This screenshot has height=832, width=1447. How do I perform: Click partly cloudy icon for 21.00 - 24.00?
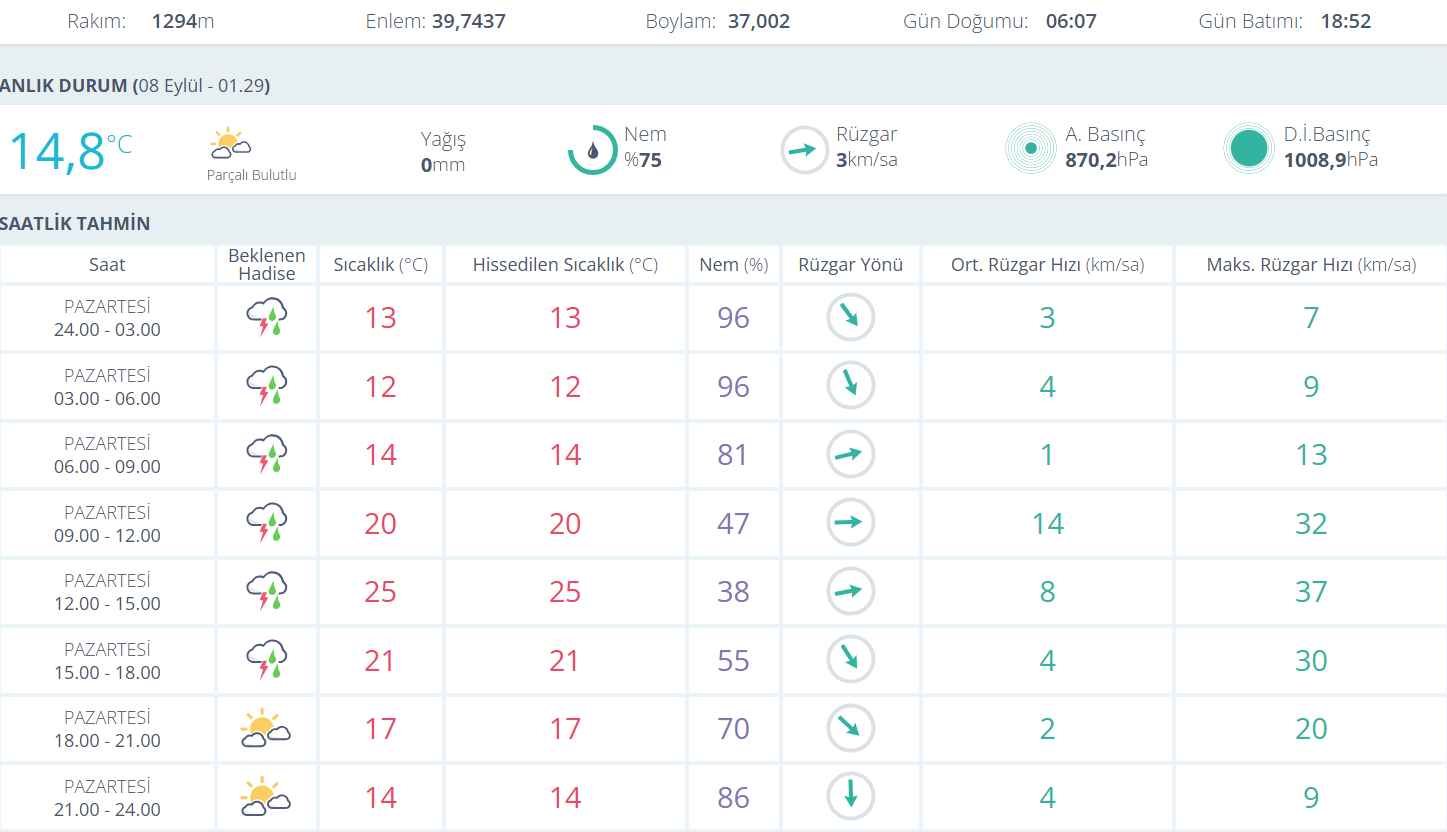tap(266, 797)
